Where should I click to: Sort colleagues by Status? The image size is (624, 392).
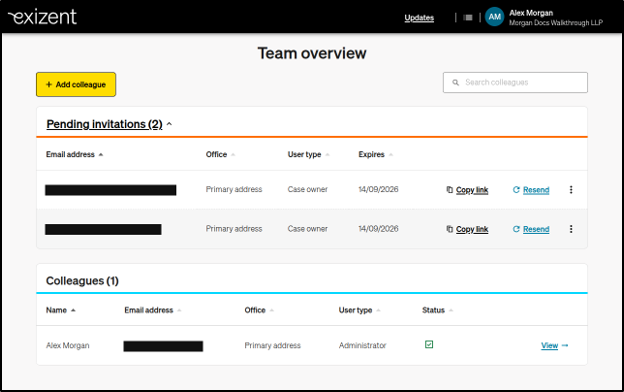coord(437,310)
